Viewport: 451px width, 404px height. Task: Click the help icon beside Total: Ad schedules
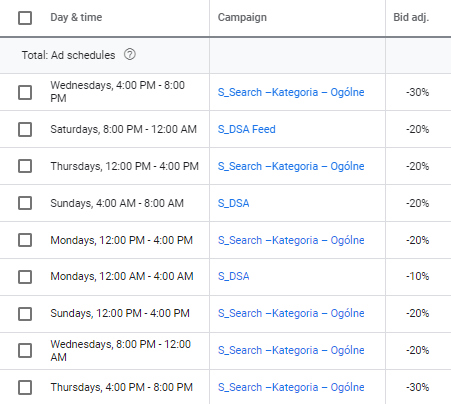[x=130, y=54]
